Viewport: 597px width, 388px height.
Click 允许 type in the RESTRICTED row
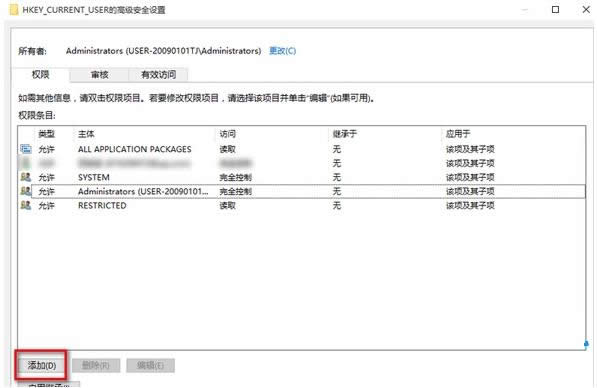point(46,206)
